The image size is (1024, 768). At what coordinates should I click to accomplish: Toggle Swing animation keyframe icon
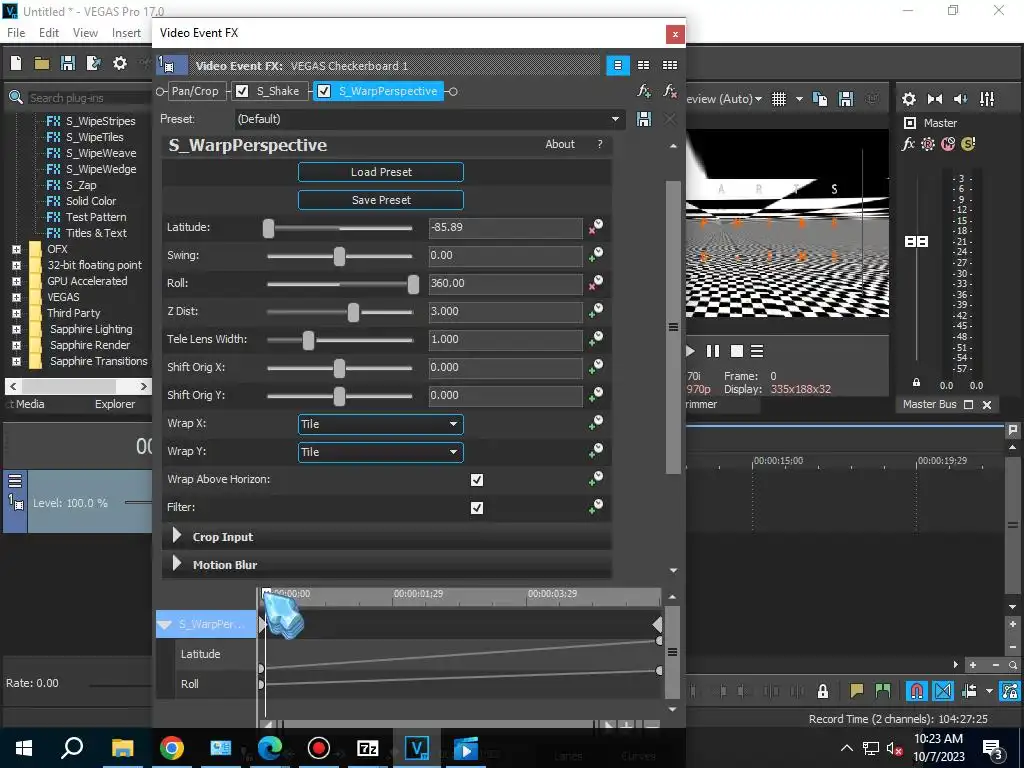click(596, 255)
